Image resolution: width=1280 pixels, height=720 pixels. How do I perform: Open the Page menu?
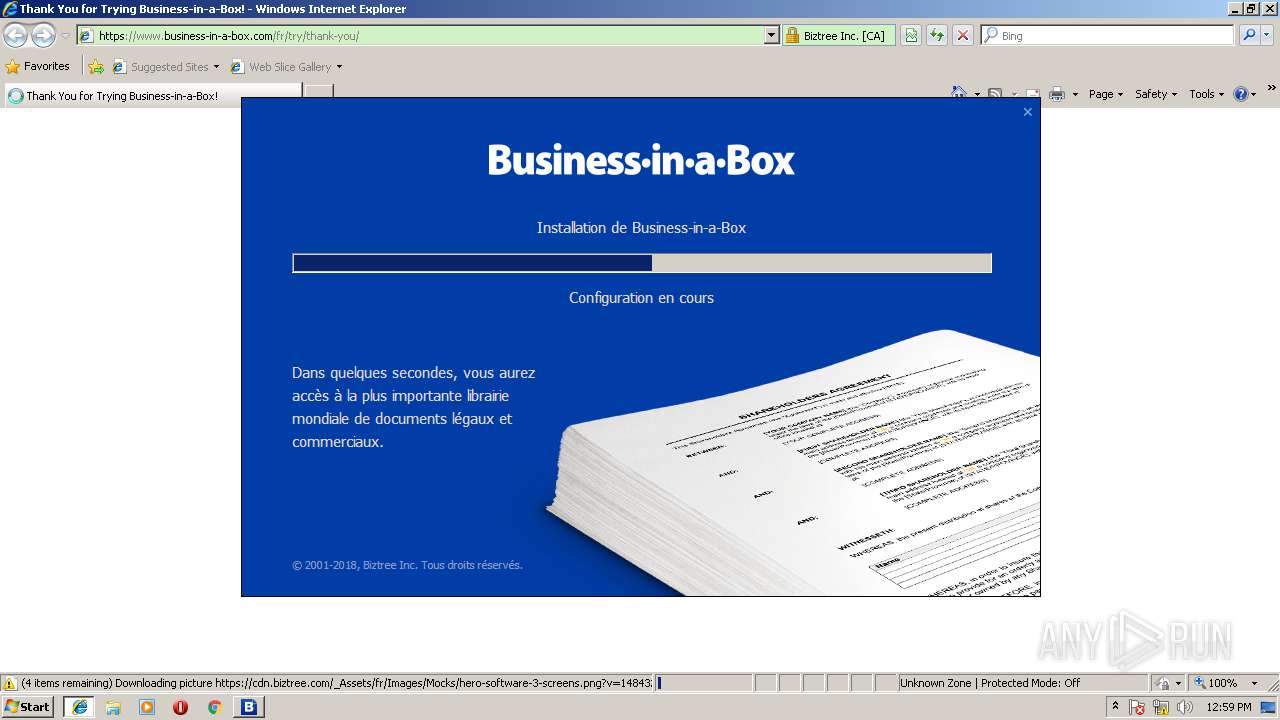(x=1106, y=94)
